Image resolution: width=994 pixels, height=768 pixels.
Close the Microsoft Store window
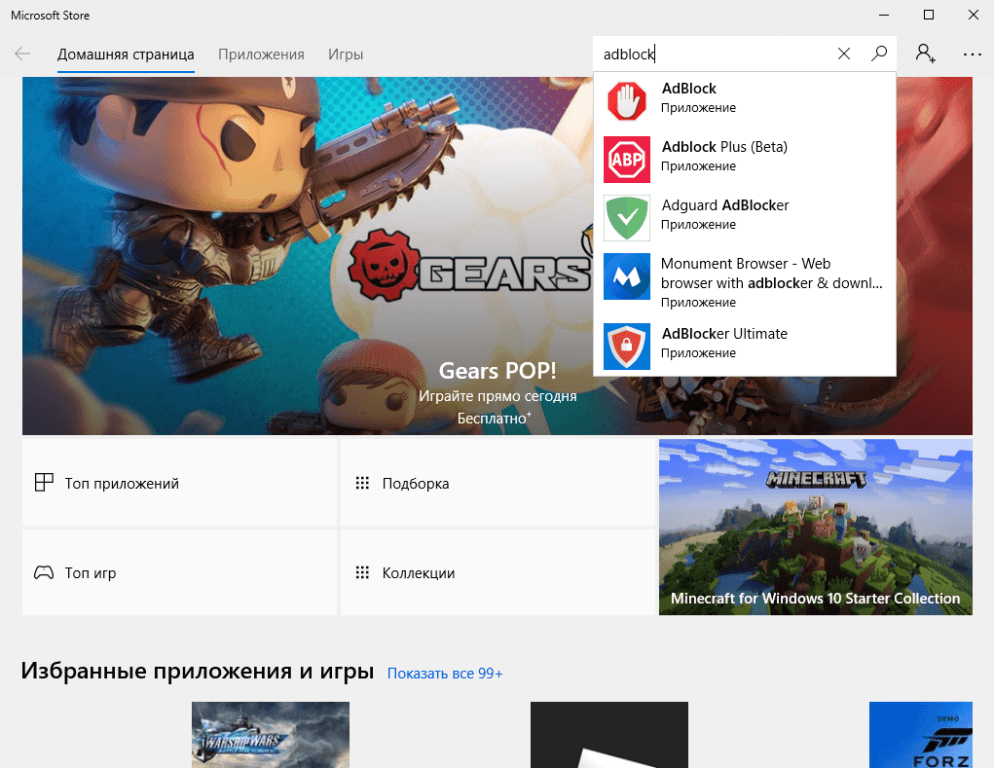click(973, 15)
